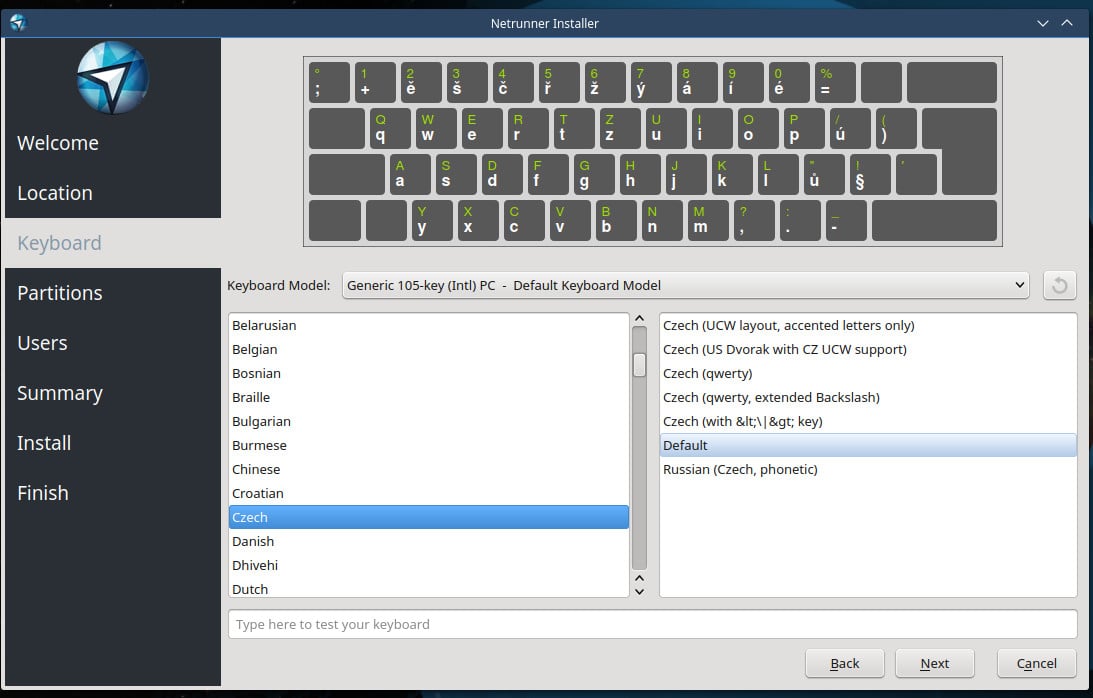Select Dutch in the language list
The image size is (1093, 698).
[x=429, y=589]
